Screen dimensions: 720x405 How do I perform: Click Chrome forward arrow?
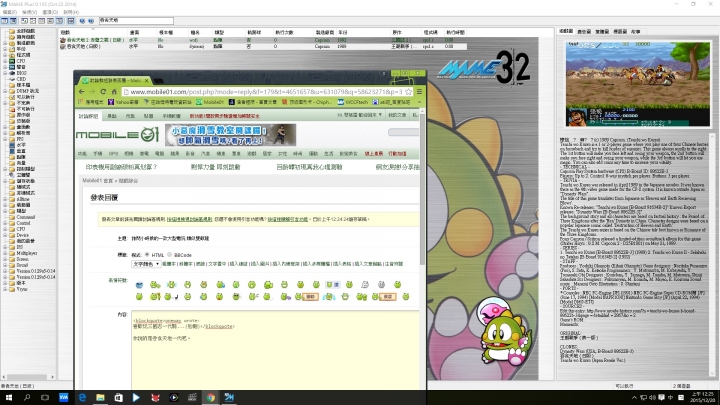coord(93,91)
